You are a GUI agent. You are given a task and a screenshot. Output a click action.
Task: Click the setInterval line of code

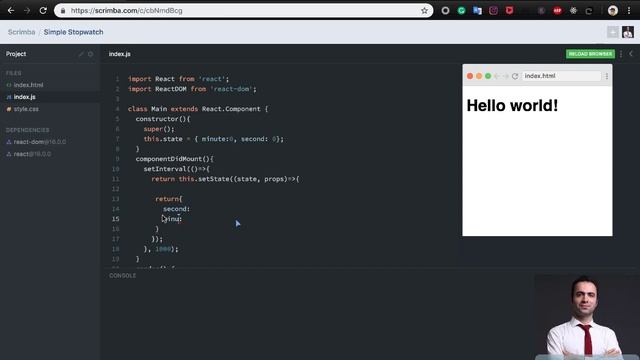click(177, 169)
